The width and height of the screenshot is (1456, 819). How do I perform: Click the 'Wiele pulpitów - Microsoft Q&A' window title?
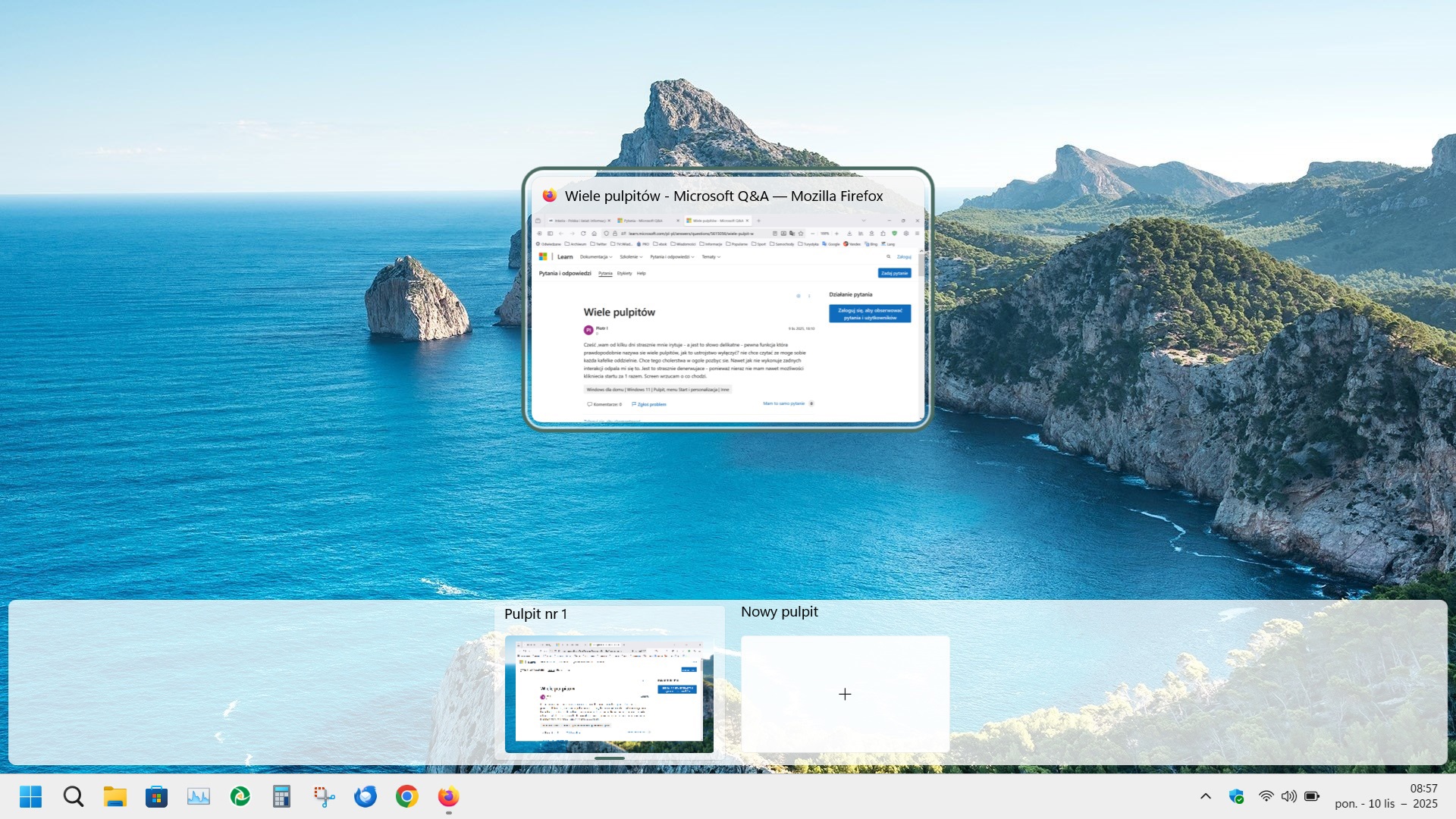[x=723, y=196]
